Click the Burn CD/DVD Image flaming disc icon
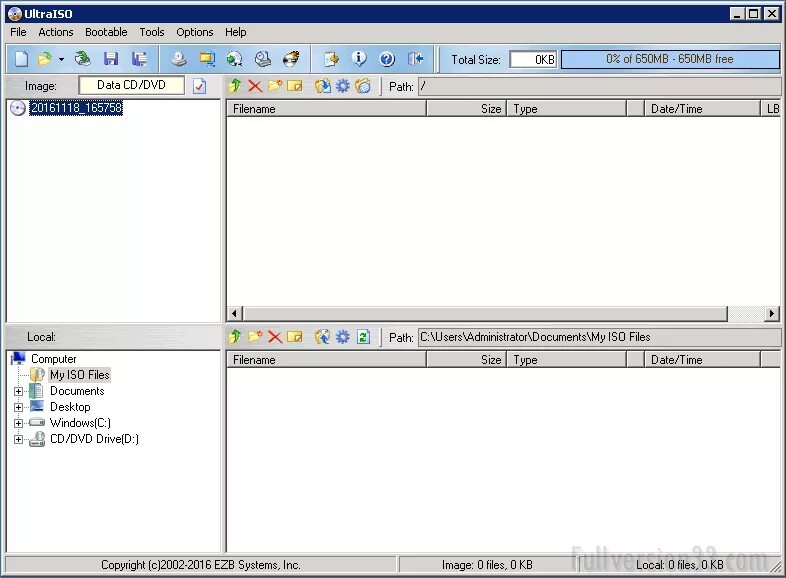 point(291,59)
